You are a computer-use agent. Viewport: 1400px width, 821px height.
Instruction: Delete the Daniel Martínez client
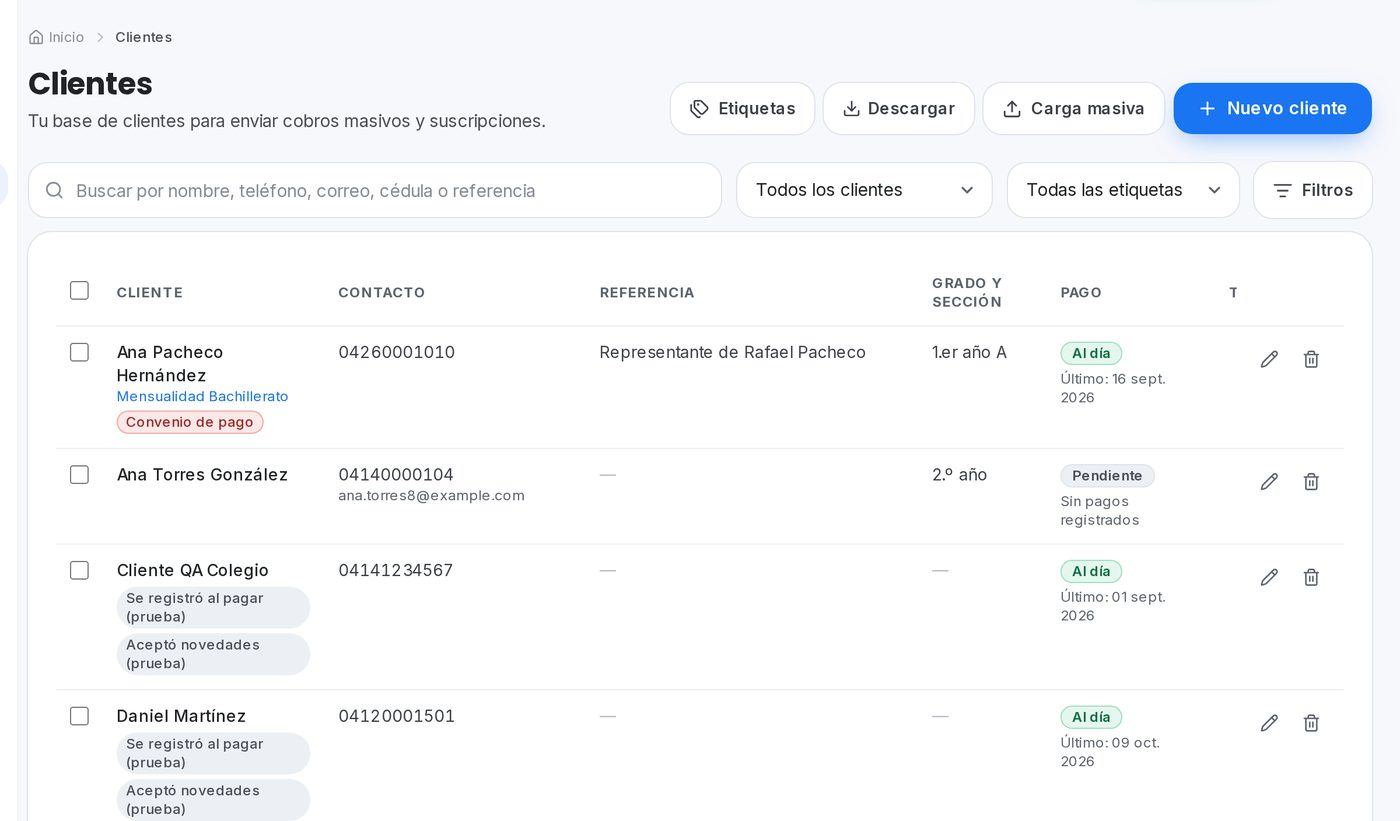[1311, 723]
